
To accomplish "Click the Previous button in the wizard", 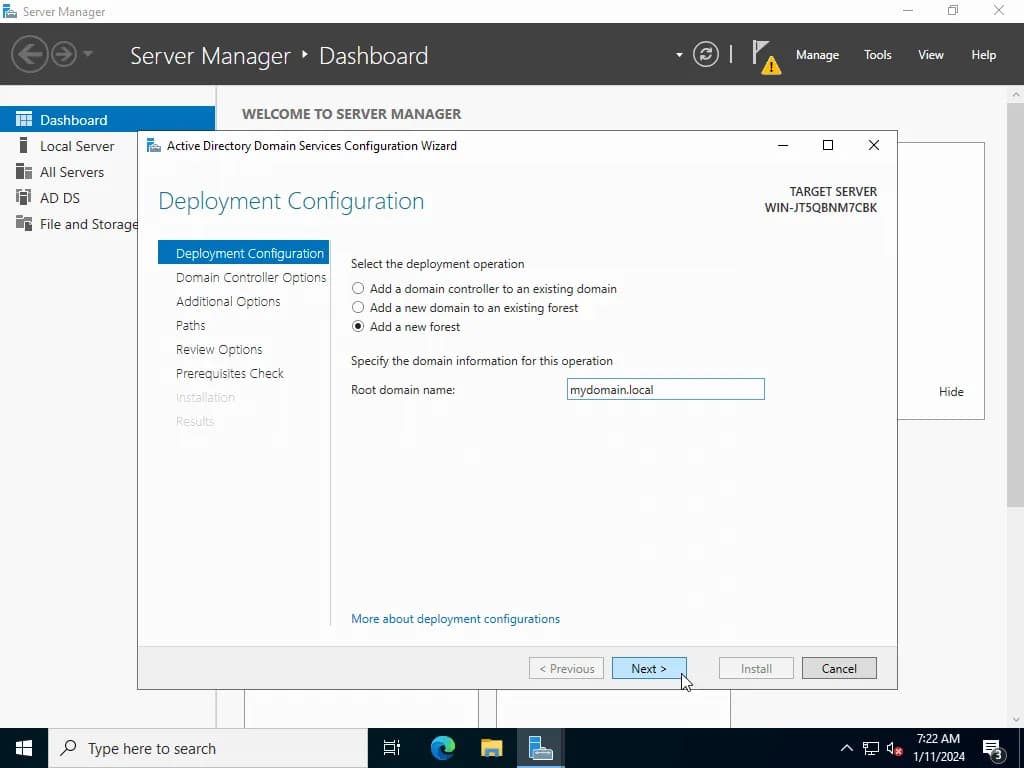I will coord(566,668).
